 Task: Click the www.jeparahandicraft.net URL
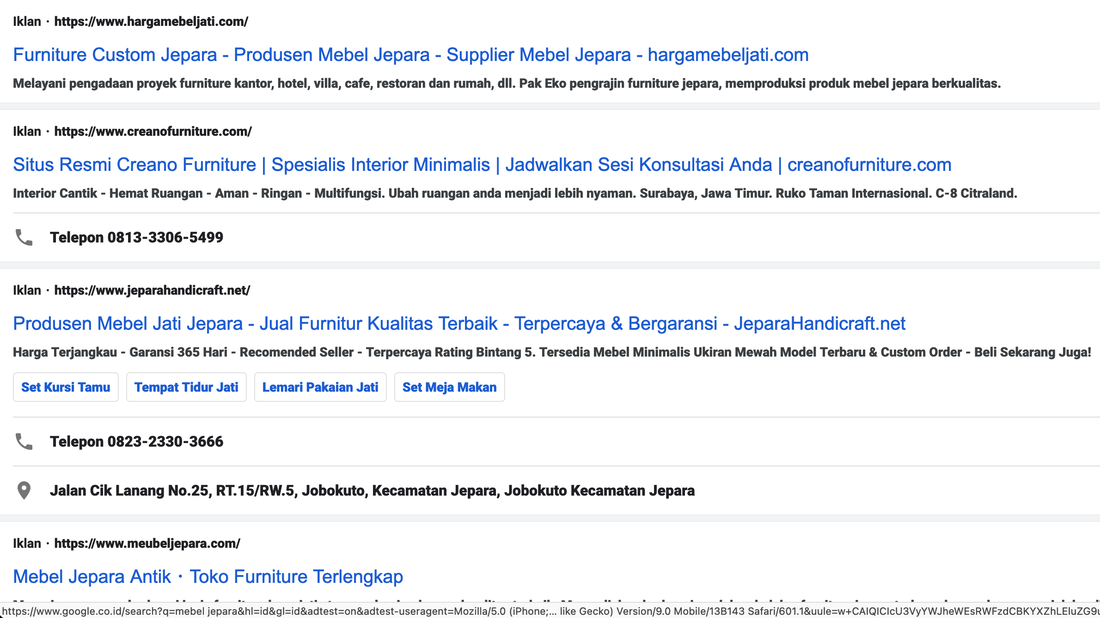pyautogui.click(x=152, y=290)
